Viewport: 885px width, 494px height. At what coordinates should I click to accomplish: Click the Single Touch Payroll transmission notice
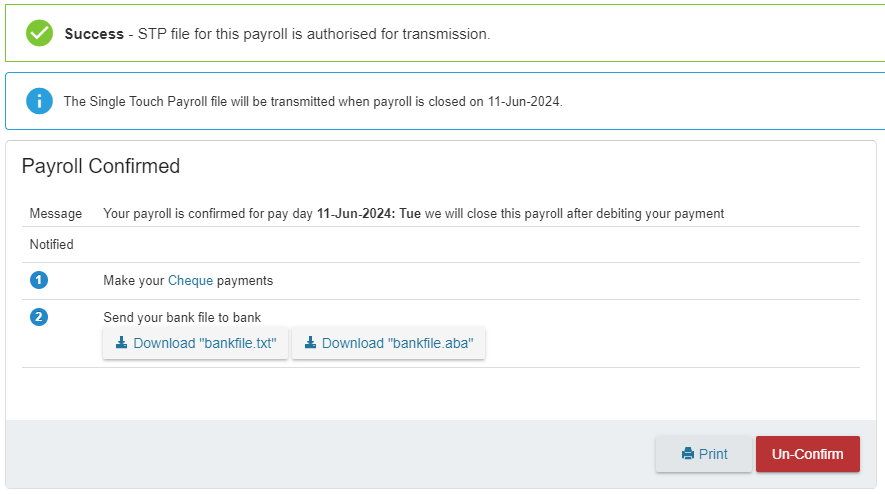(313, 102)
